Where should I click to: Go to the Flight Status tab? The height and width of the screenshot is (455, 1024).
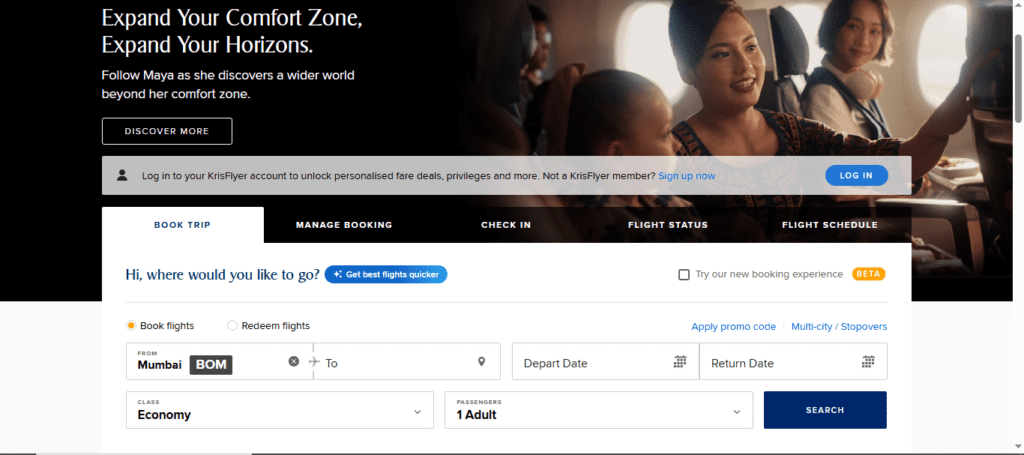pyautogui.click(x=668, y=225)
